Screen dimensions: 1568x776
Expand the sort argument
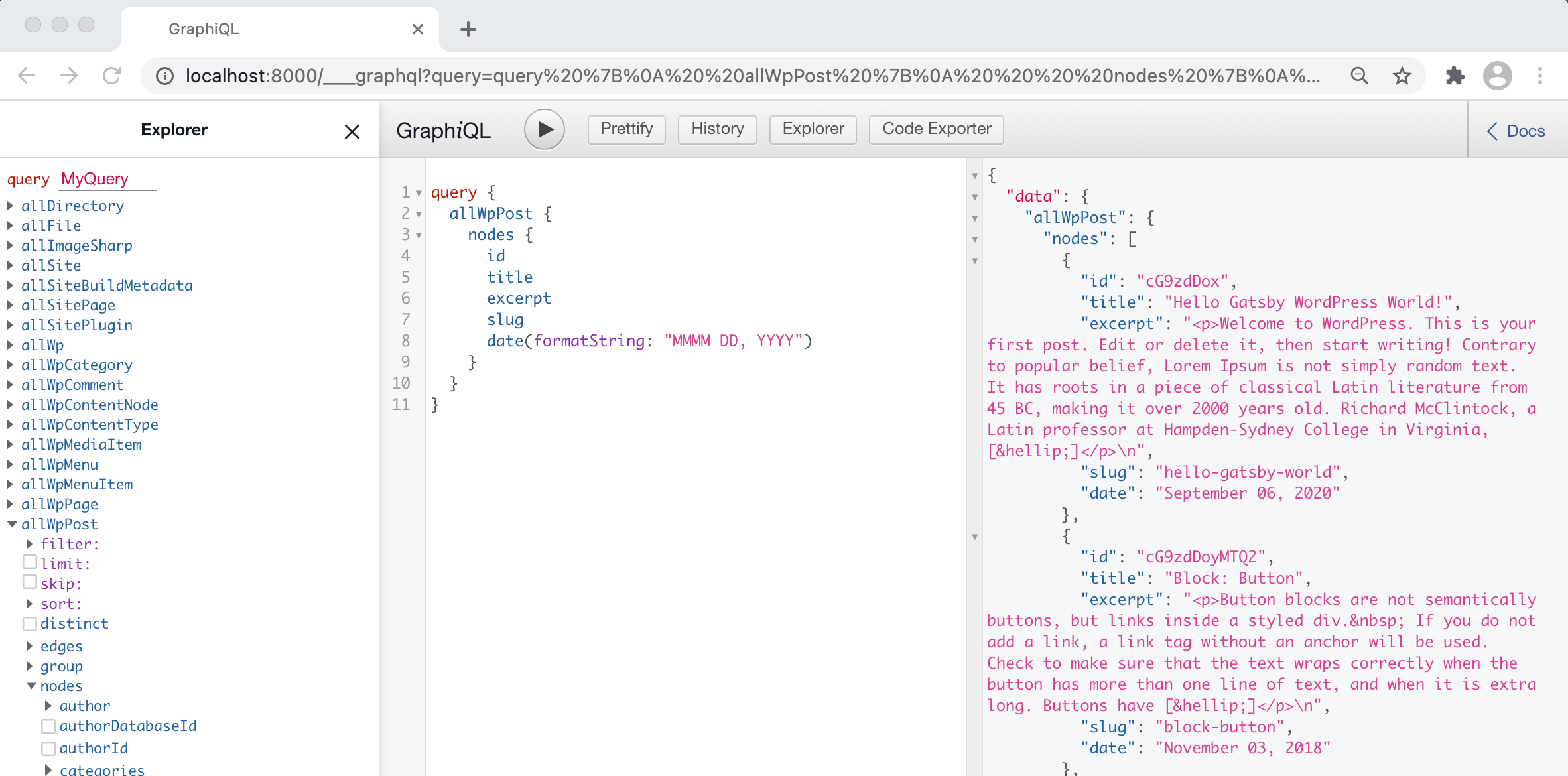point(30,604)
